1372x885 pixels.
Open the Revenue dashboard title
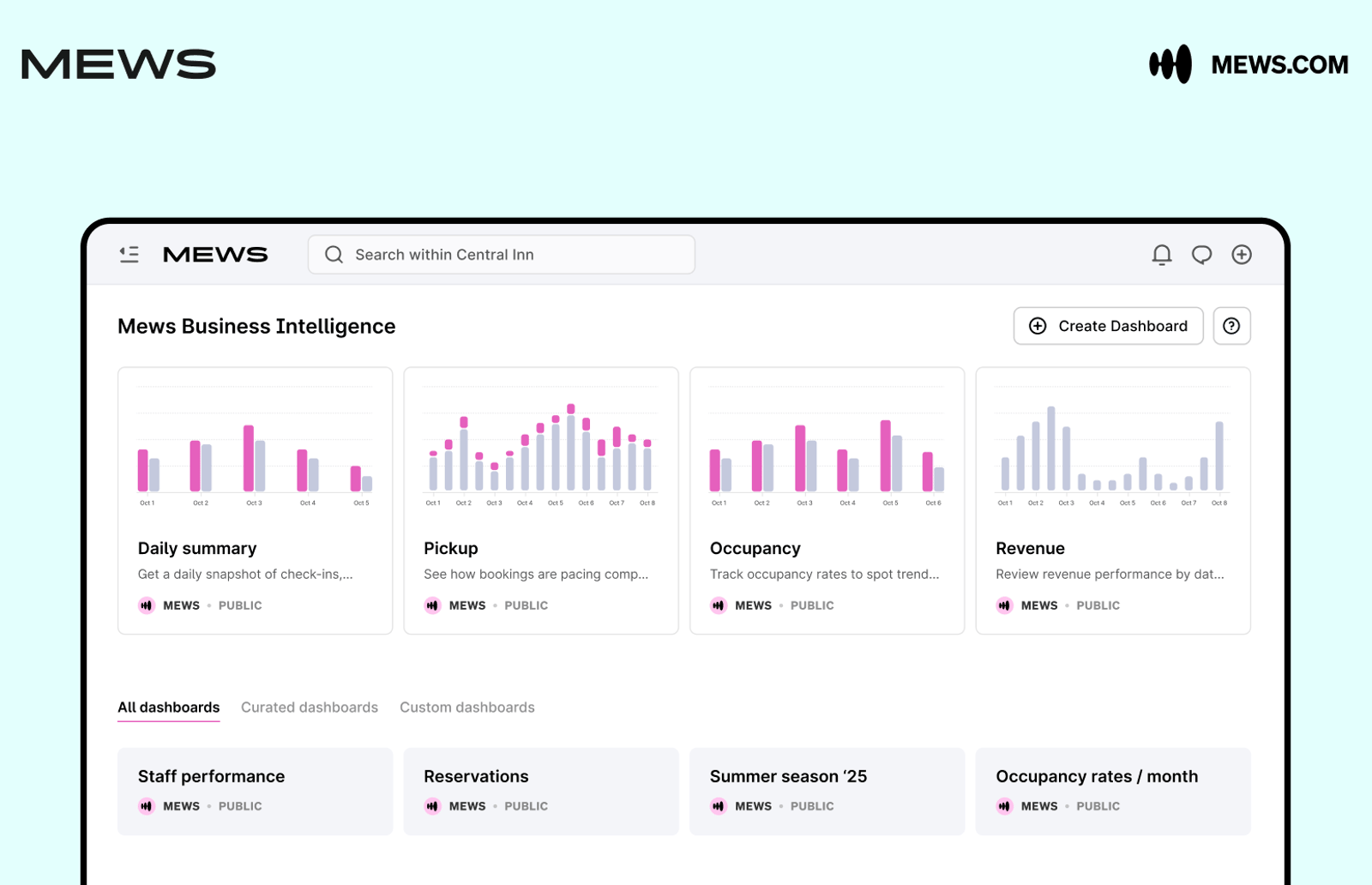(1030, 549)
